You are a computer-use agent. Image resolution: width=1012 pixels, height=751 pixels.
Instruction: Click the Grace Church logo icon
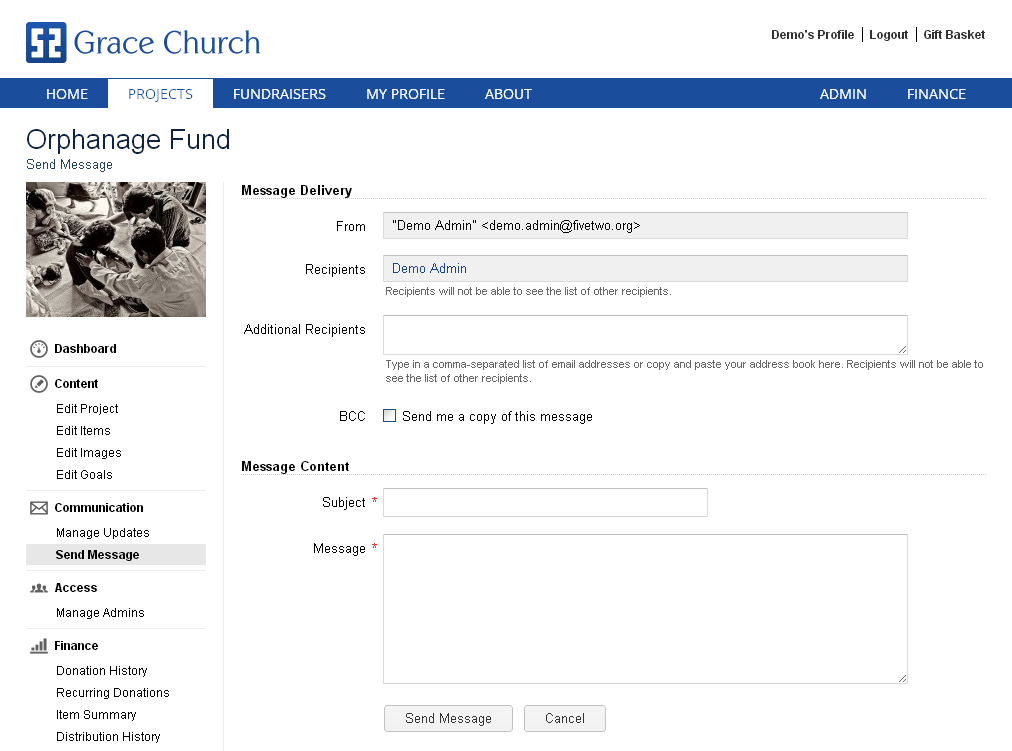click(x=46, y=43)
